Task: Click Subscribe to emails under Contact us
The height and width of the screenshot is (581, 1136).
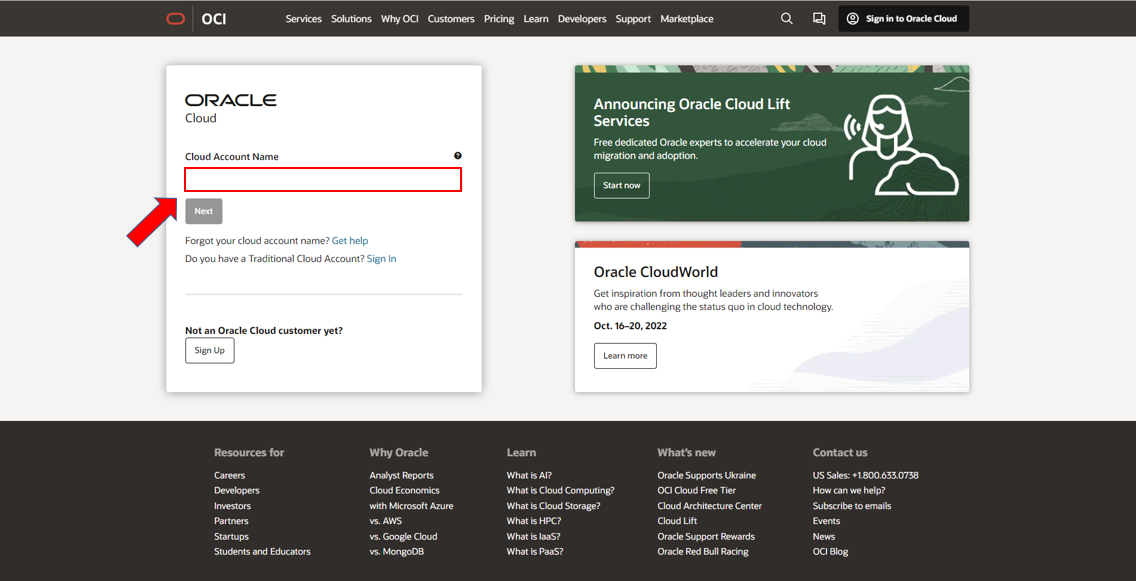Action: coord(851,505)
